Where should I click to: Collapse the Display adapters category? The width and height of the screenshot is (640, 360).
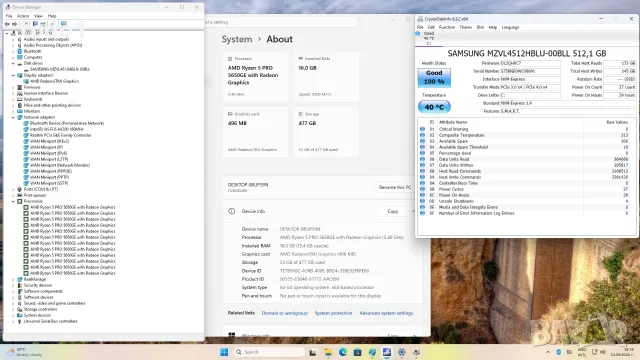point(13,76)
